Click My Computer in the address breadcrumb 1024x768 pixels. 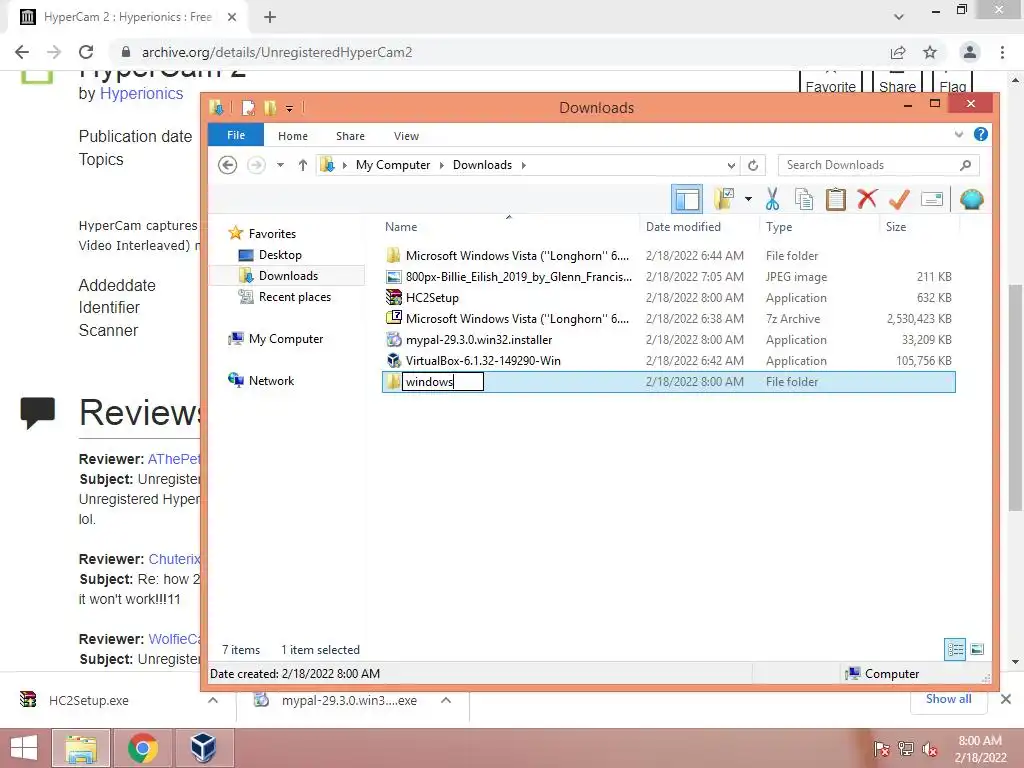(x=392, y=165)
